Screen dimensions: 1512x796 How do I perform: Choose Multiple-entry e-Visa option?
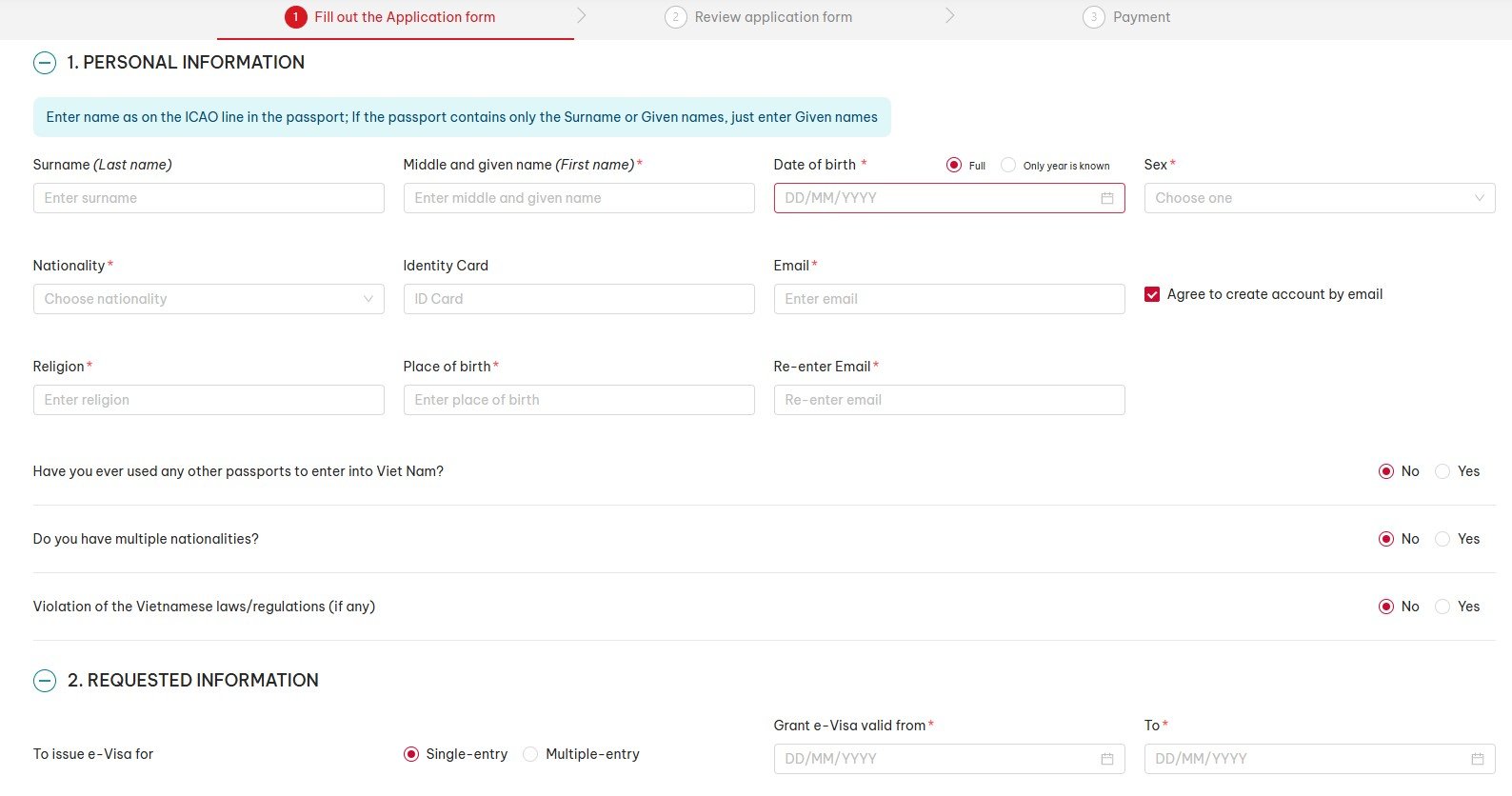click(x=530, y=754)
